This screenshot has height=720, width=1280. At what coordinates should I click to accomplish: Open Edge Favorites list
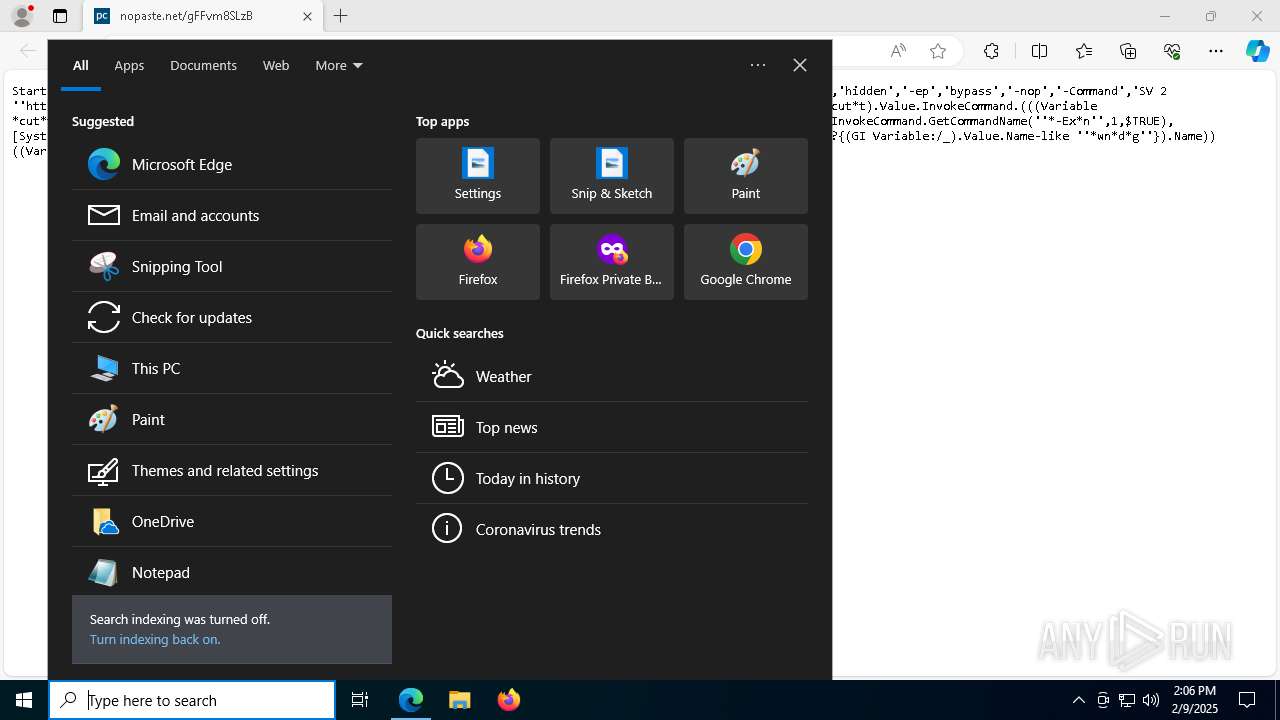(1084, 51)
